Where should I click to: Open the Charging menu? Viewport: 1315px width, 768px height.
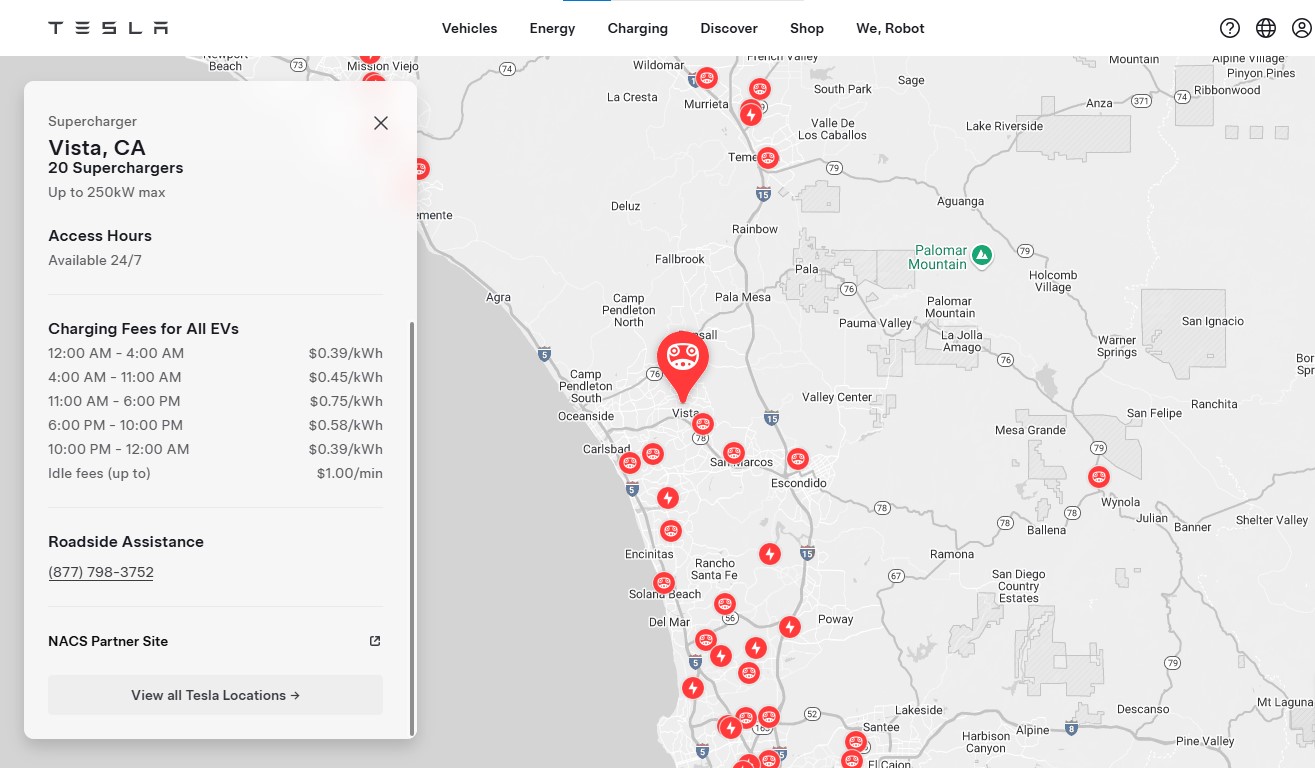pos(637,28)
